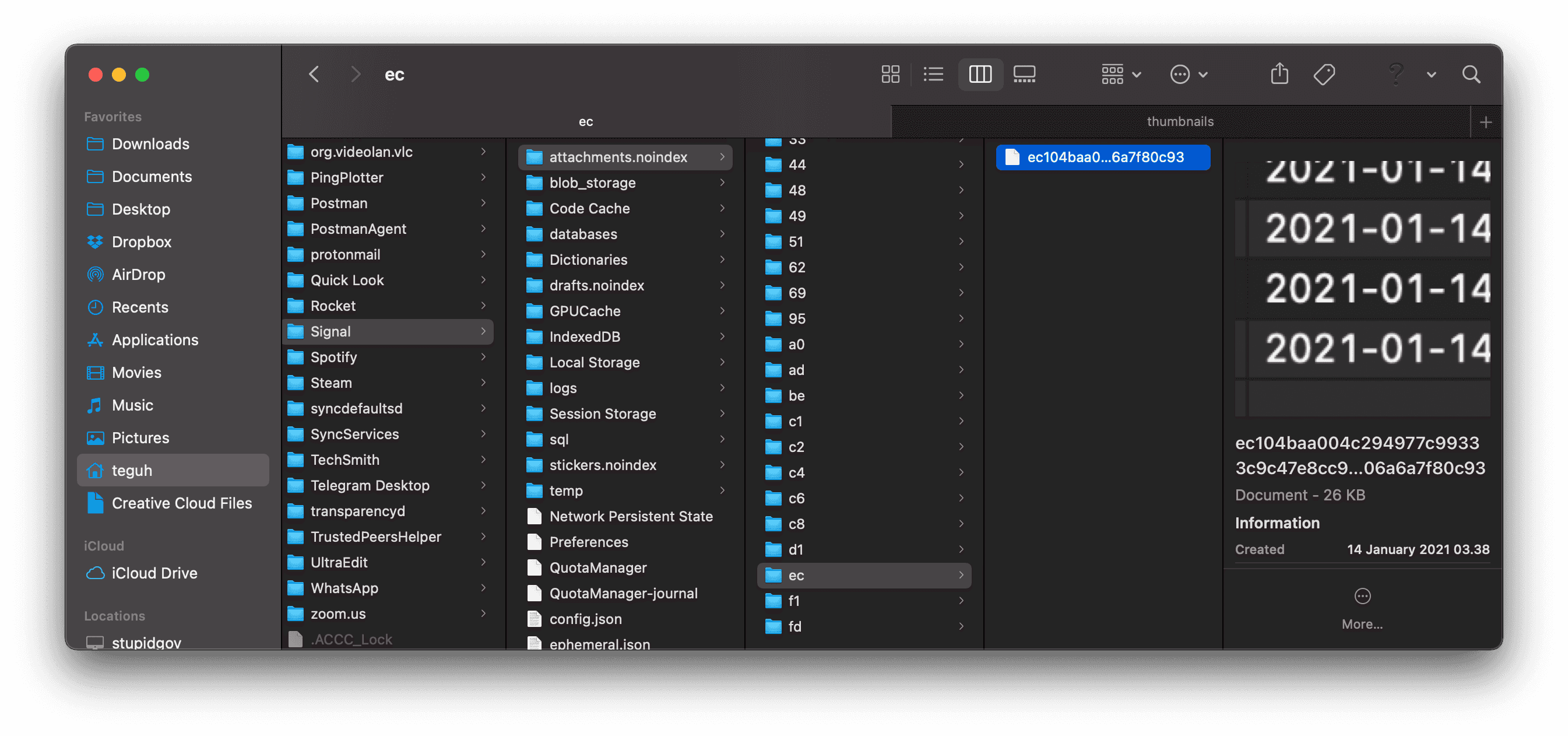Switch to icon grid view
1568x736 pixels.
[890, 74]
